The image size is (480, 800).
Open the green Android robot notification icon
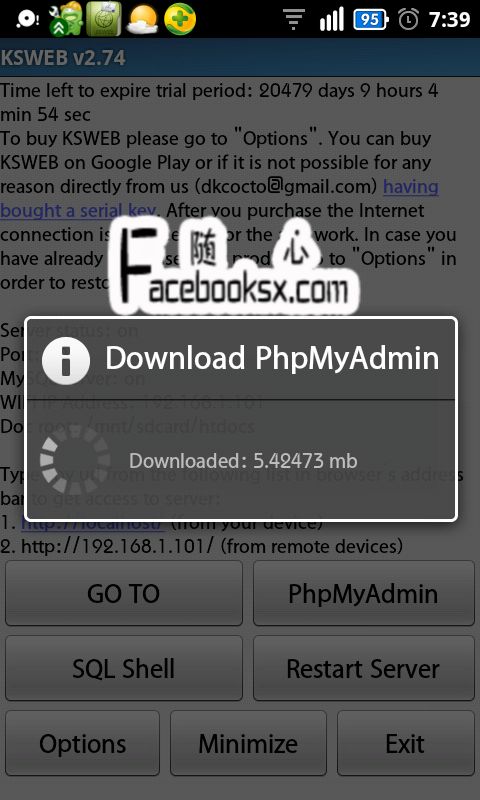tap(66, 19)
